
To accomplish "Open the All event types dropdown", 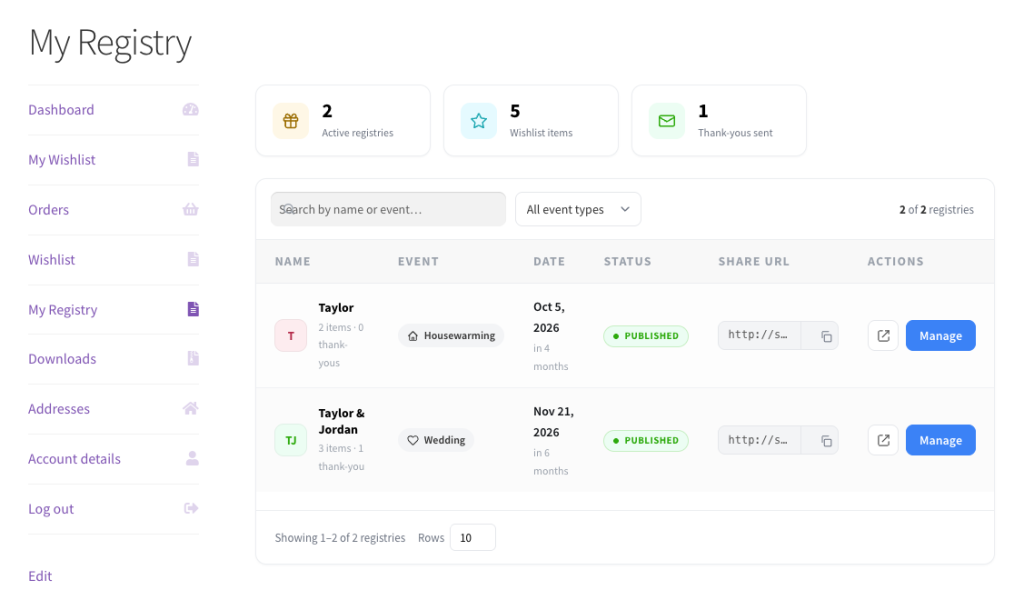I will tap(578, 209).
